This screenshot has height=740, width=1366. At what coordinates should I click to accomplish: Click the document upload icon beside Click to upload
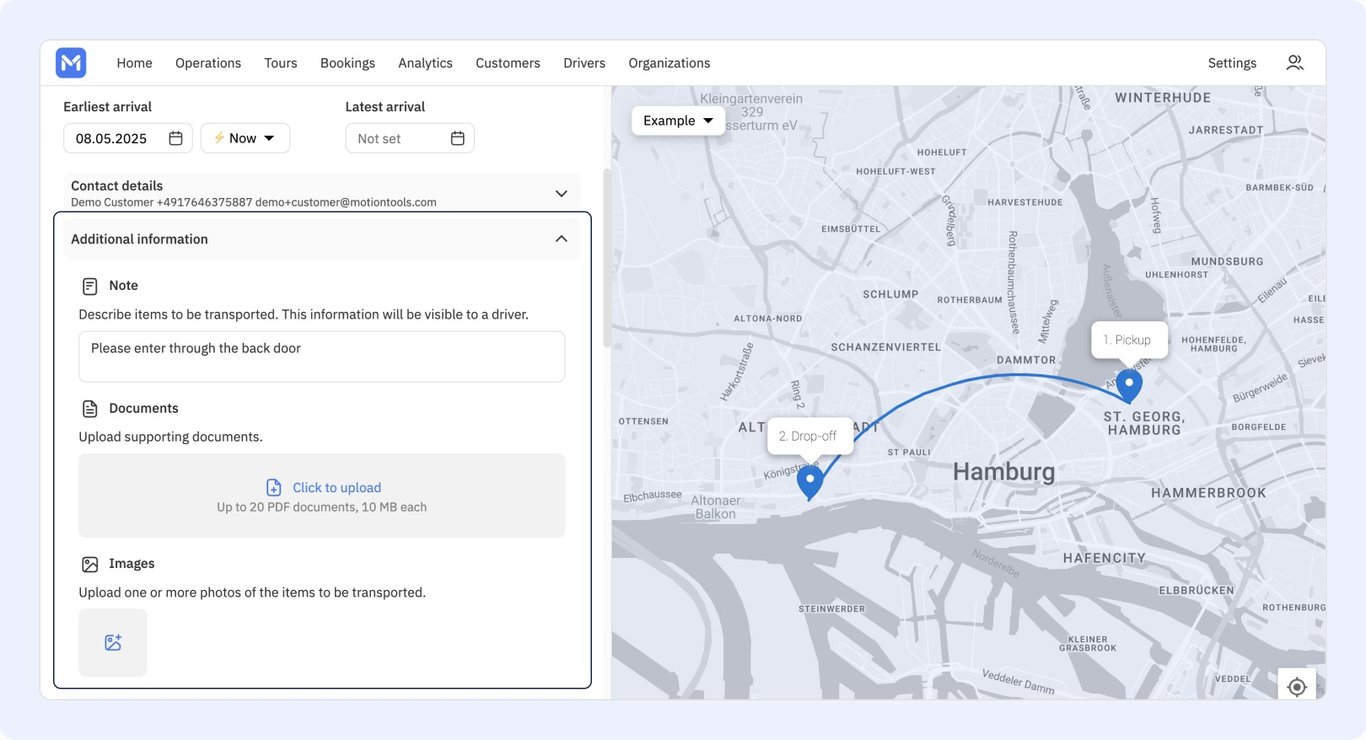pyautogui.click(x=274, y=488)
